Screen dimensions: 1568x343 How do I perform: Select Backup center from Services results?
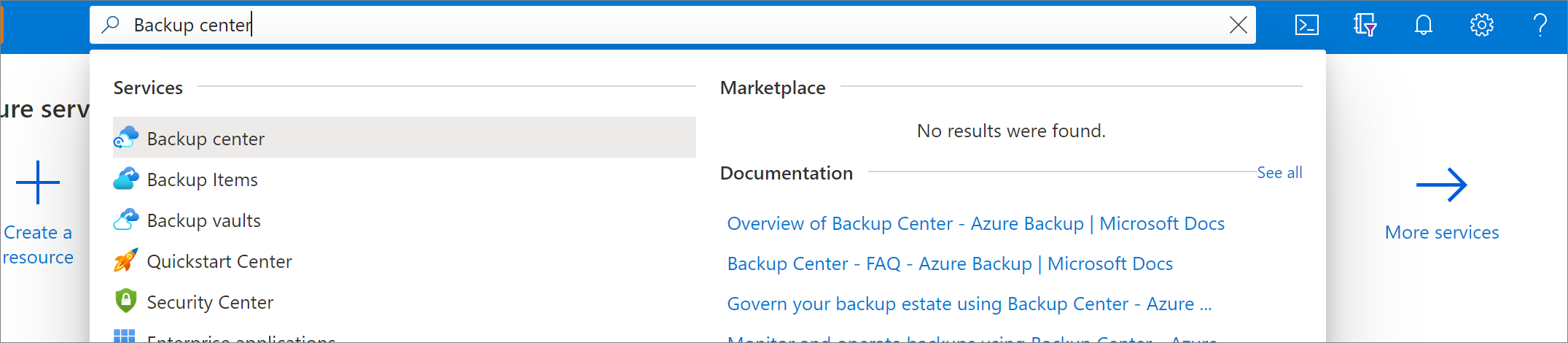click(206, 139)
